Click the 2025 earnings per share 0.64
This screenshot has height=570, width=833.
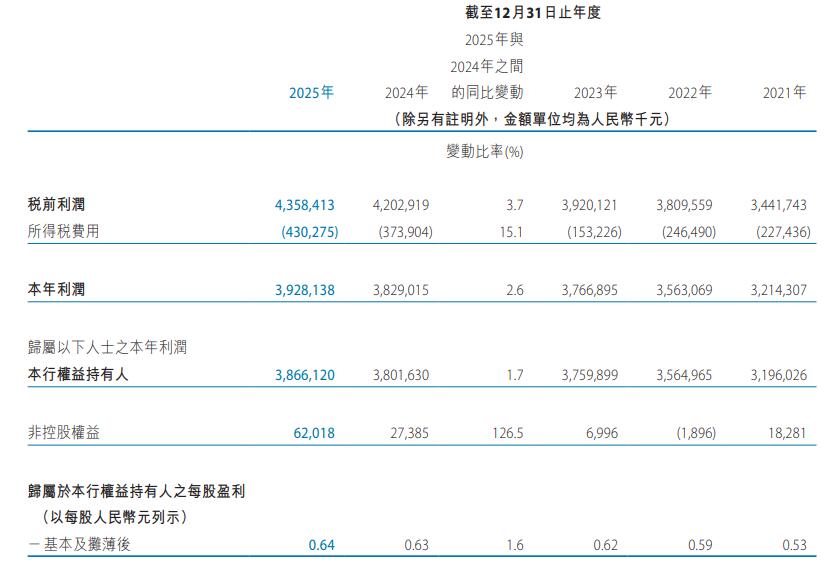tap(321, 545)
